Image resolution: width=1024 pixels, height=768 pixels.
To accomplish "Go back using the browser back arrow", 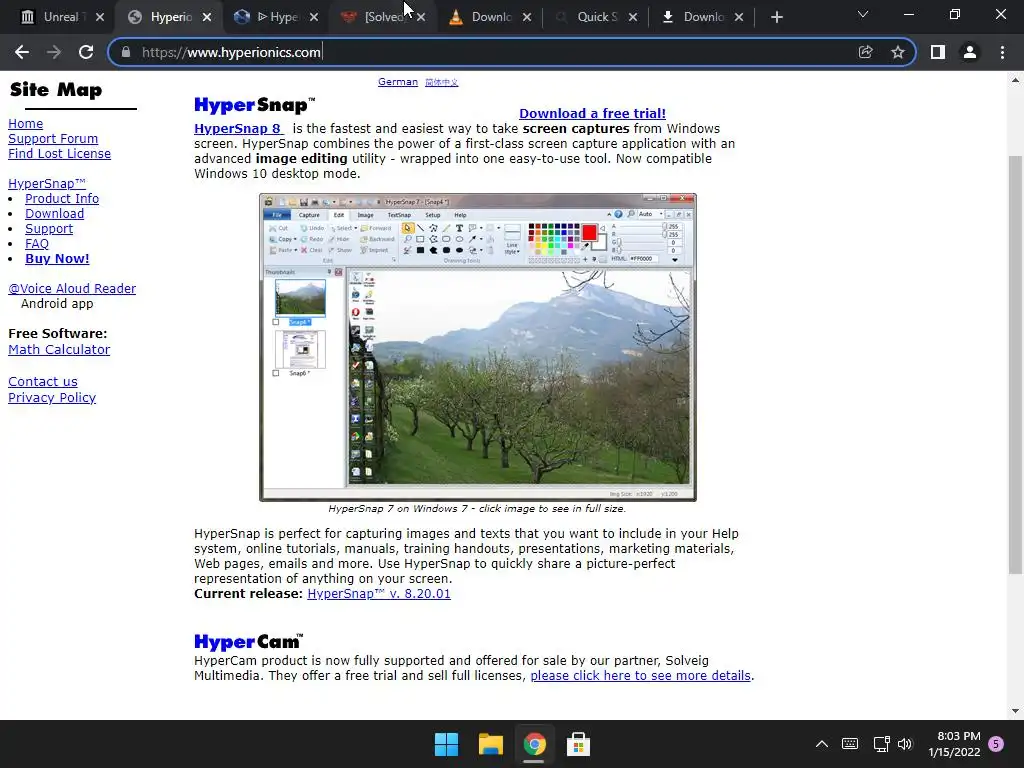I will tap(22, 52).
